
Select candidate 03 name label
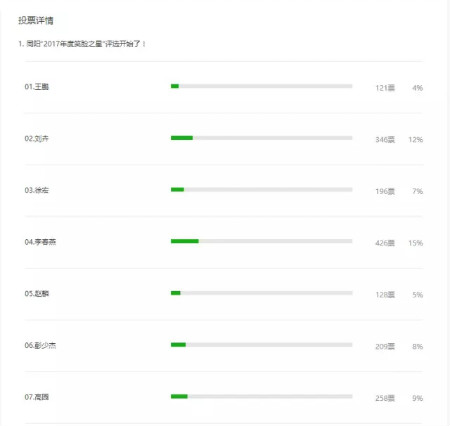(37, 190)
